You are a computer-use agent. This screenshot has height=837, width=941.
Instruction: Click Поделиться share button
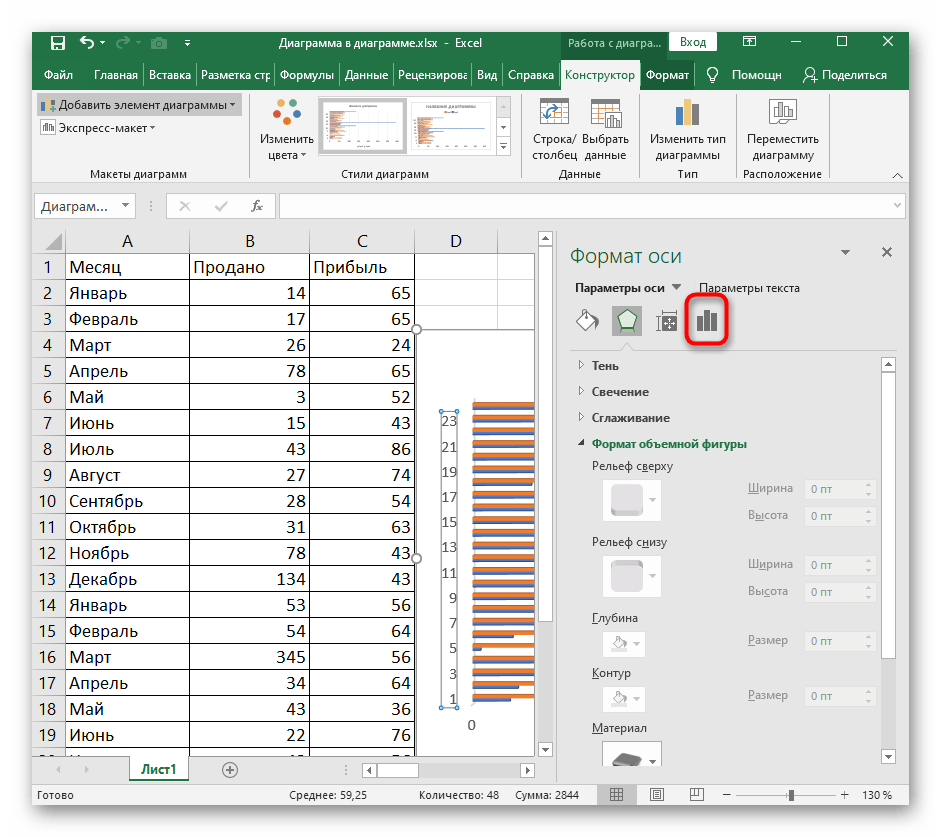[844, 75]
